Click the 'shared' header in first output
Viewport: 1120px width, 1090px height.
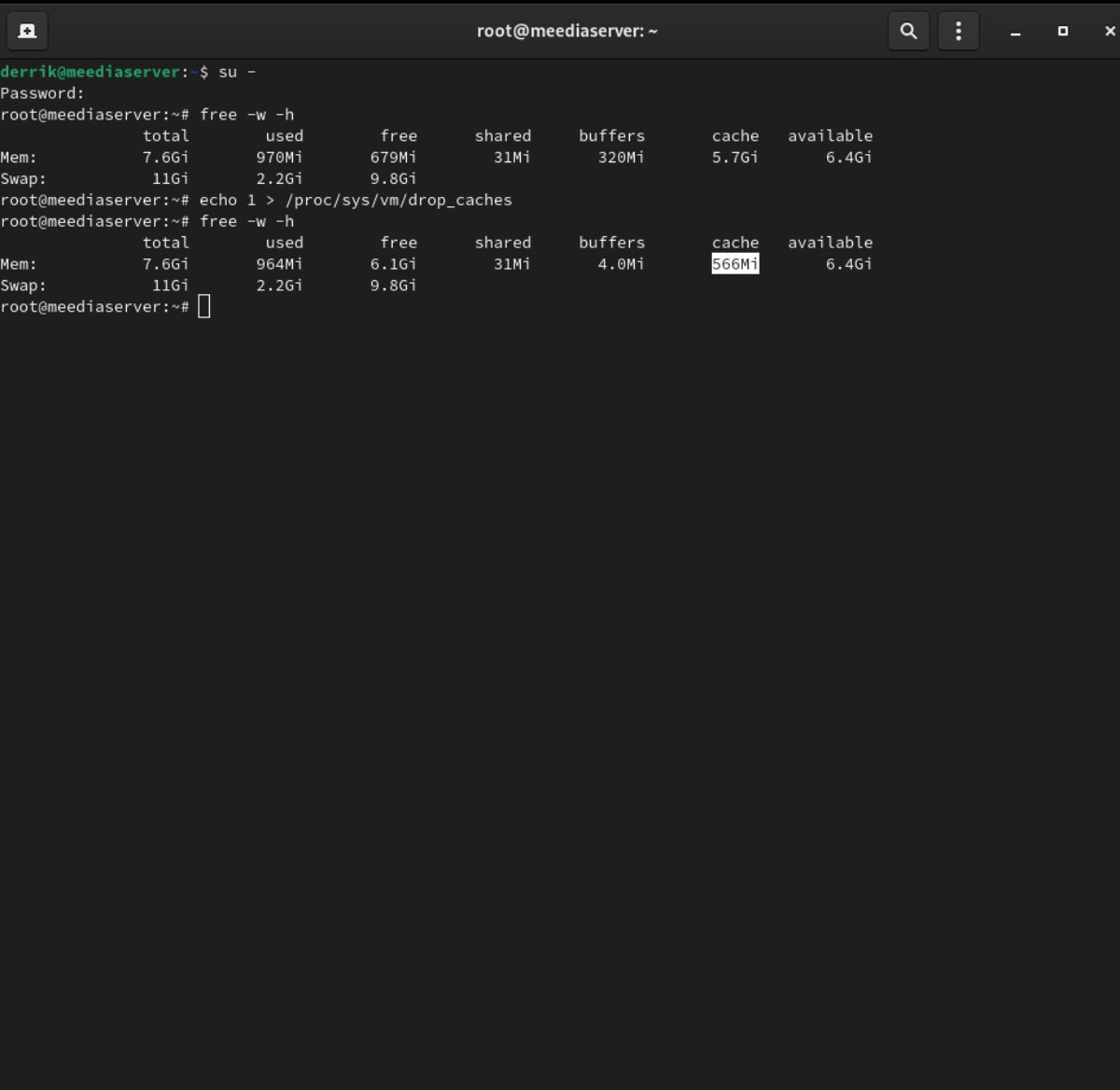502,135
